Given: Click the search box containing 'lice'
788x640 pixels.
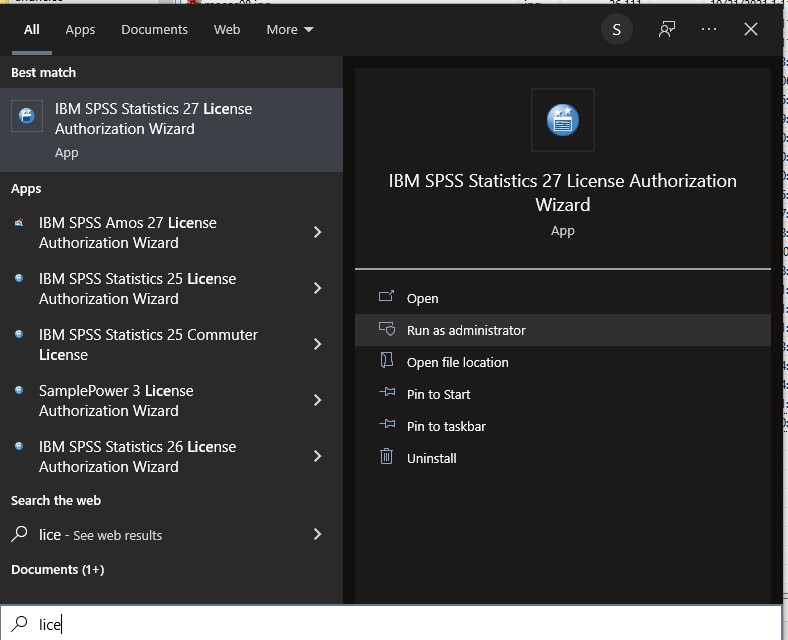Looking at the screenshot, I should (x=391, y=624).
